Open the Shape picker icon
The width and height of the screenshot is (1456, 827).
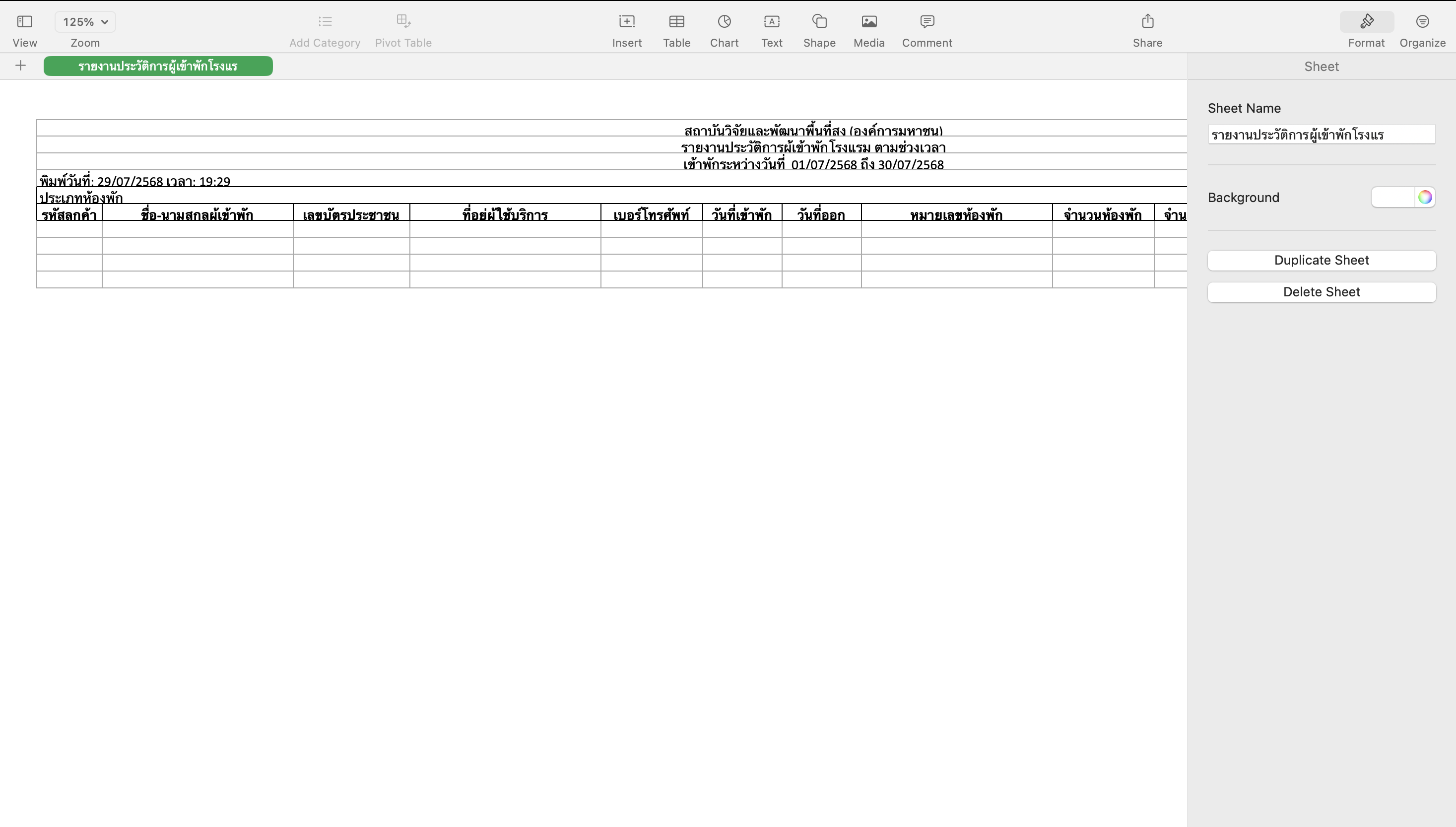(819, 21)
